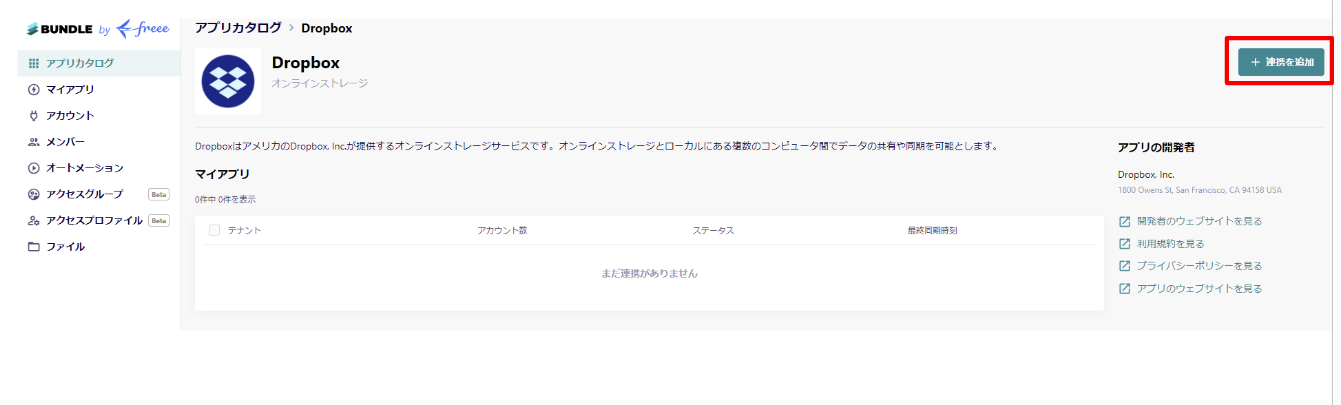Click the マイアプリ section heading

pyautogui.click(x=222, y=174)
